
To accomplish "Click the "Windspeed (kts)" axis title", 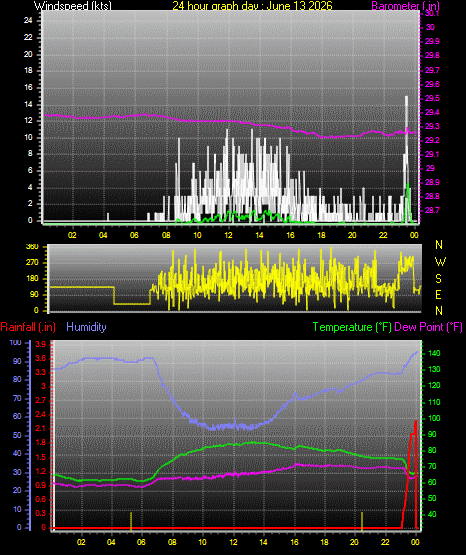I will (x=73, y=6).
